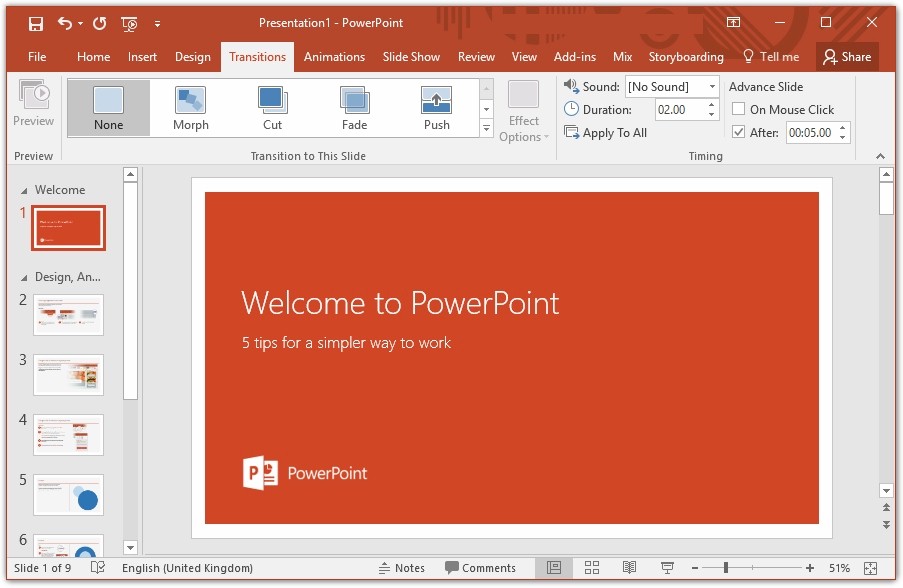Open the Add-ins tab

point(575,56)
